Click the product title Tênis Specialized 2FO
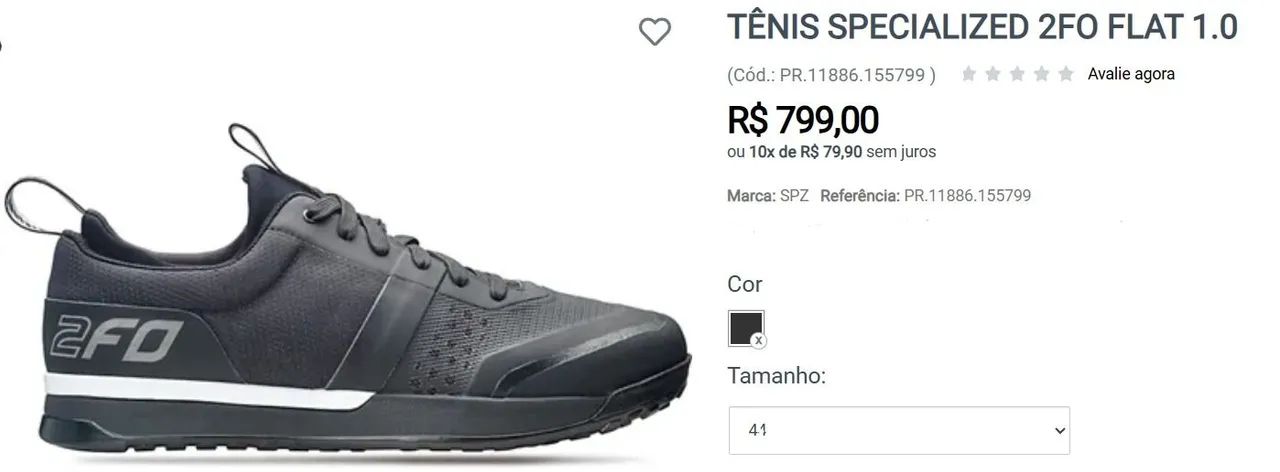Viewport: 1280px width, 472px height. [982, 27]
